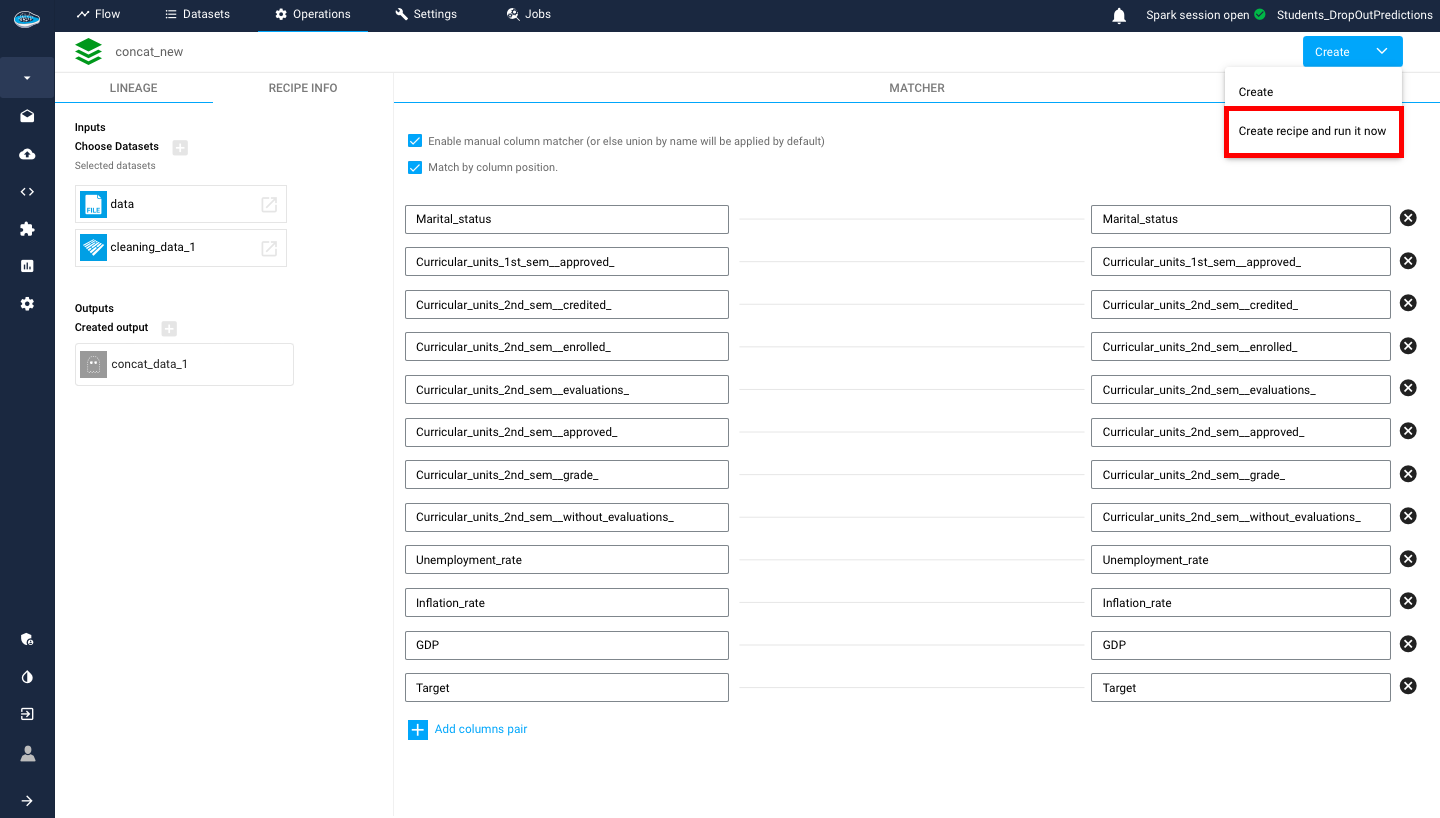Open cleaning_data_1 external link icon

coord(269,248)
